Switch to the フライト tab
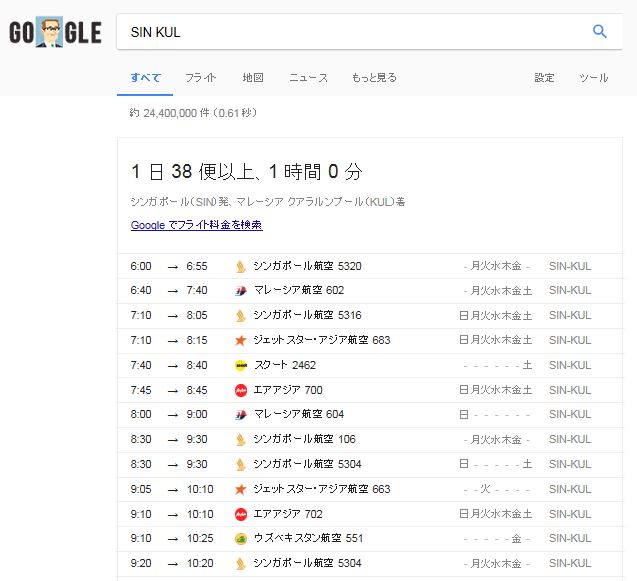Viewport: 637px width, 581px height. [200, 77]
